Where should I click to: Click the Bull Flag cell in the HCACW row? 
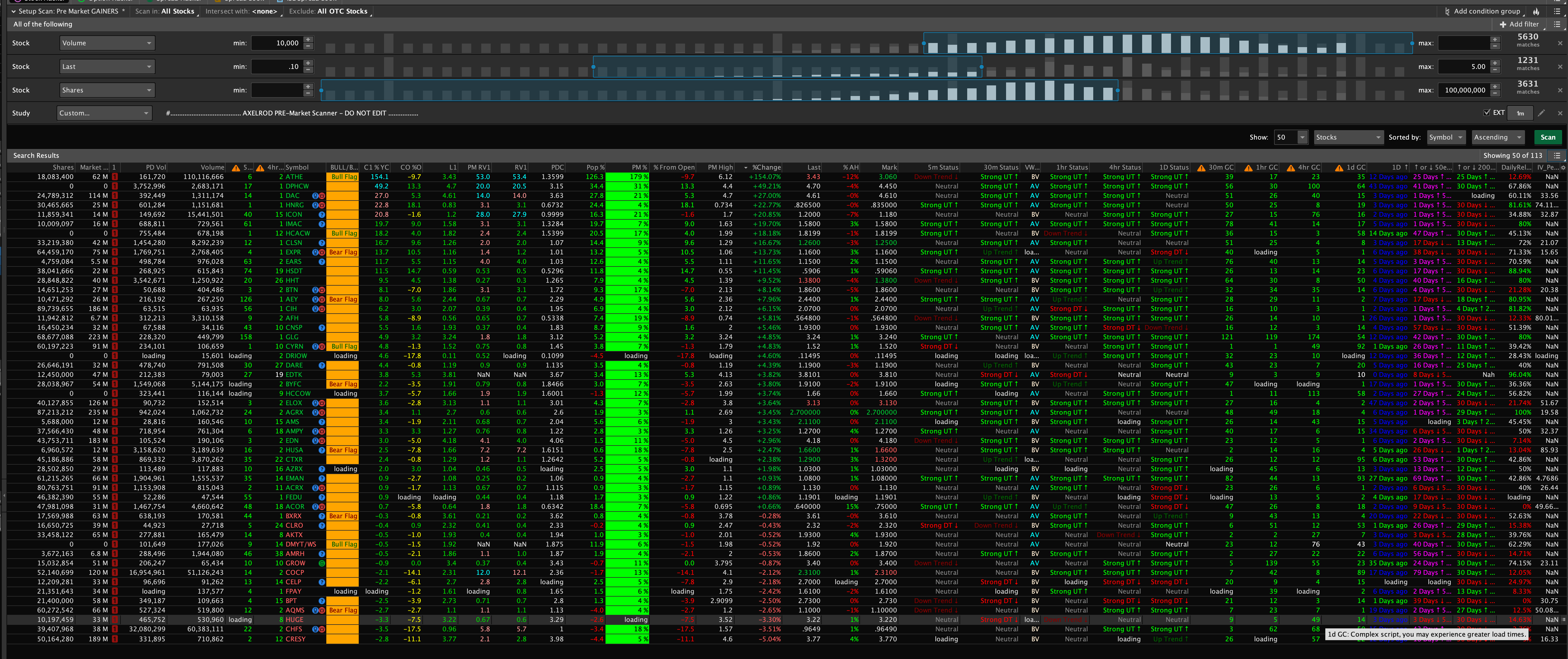(343, 234)
